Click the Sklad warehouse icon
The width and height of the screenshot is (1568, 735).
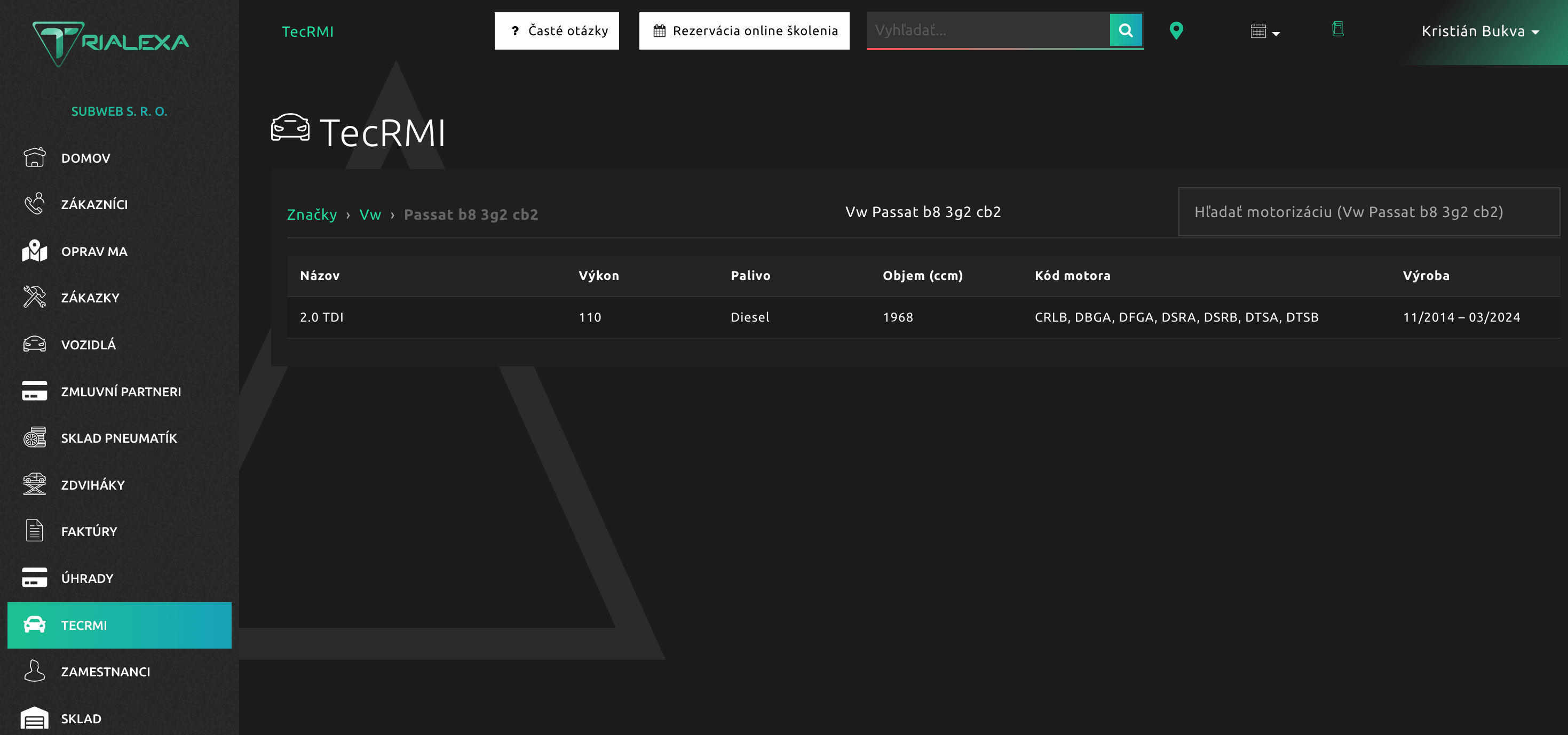pos(35,718)
